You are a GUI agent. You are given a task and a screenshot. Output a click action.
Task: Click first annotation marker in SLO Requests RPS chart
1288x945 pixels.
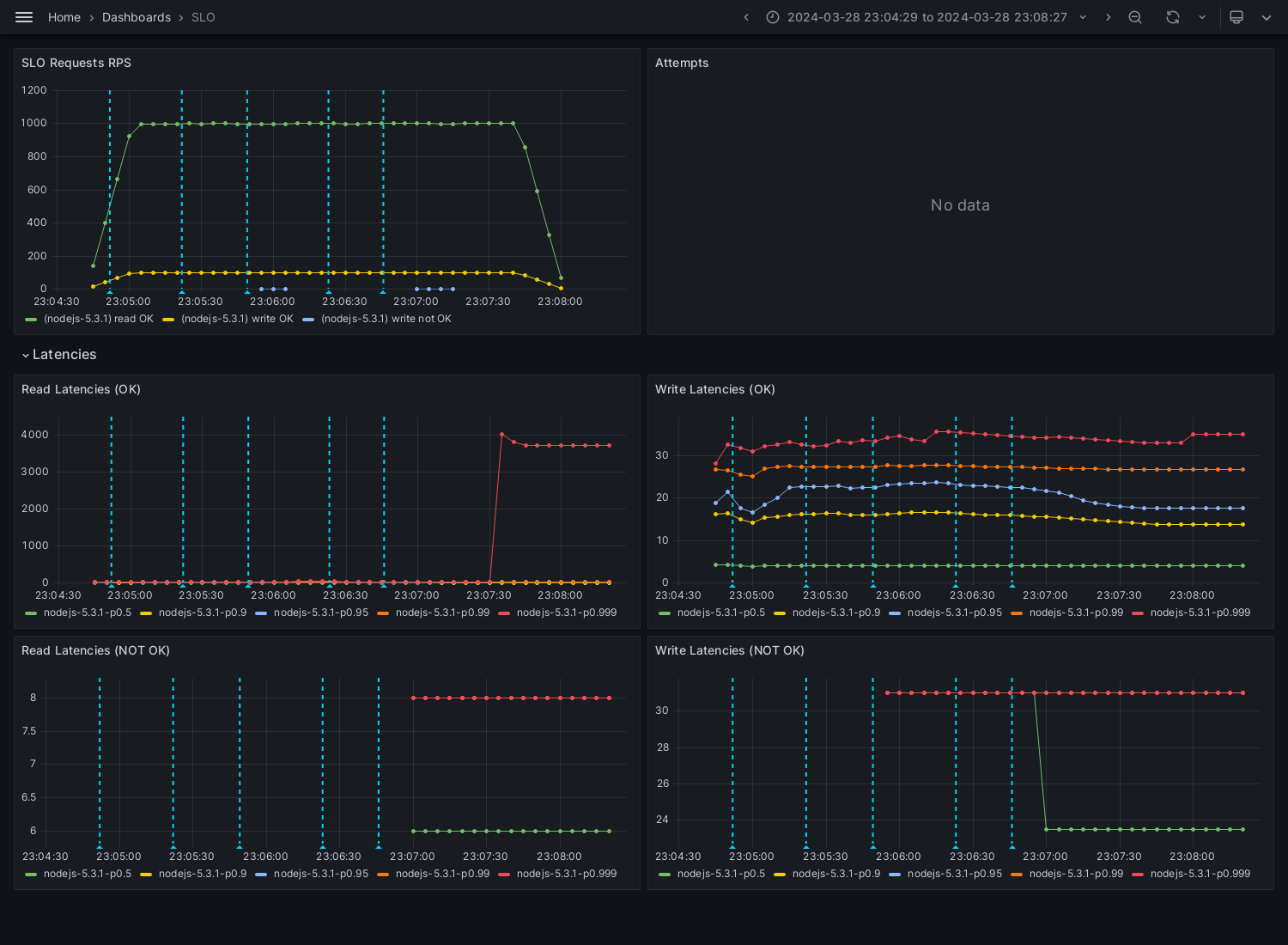click(110, 292)
